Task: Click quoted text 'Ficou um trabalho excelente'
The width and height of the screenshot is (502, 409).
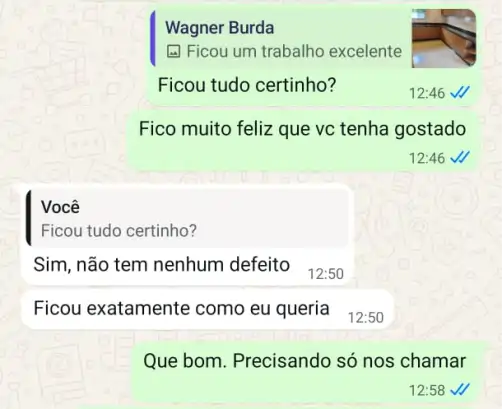Action: (x=294, y=51)
